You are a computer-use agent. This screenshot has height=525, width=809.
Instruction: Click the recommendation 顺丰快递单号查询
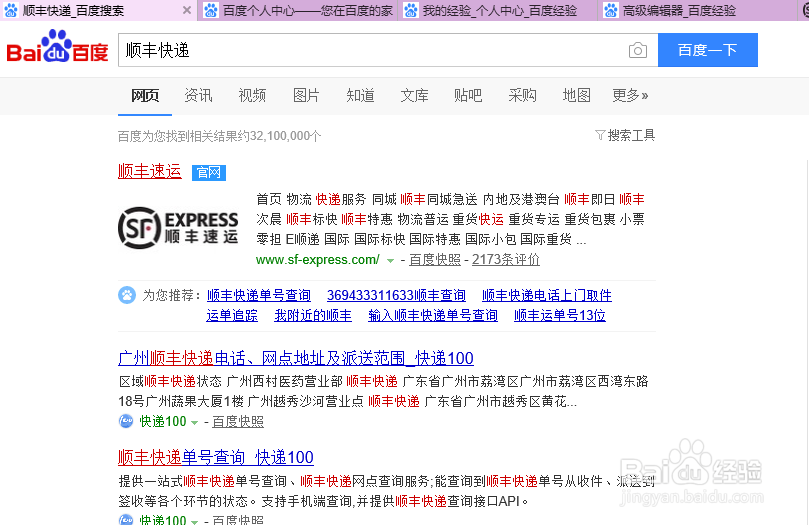tap(258, 296)
